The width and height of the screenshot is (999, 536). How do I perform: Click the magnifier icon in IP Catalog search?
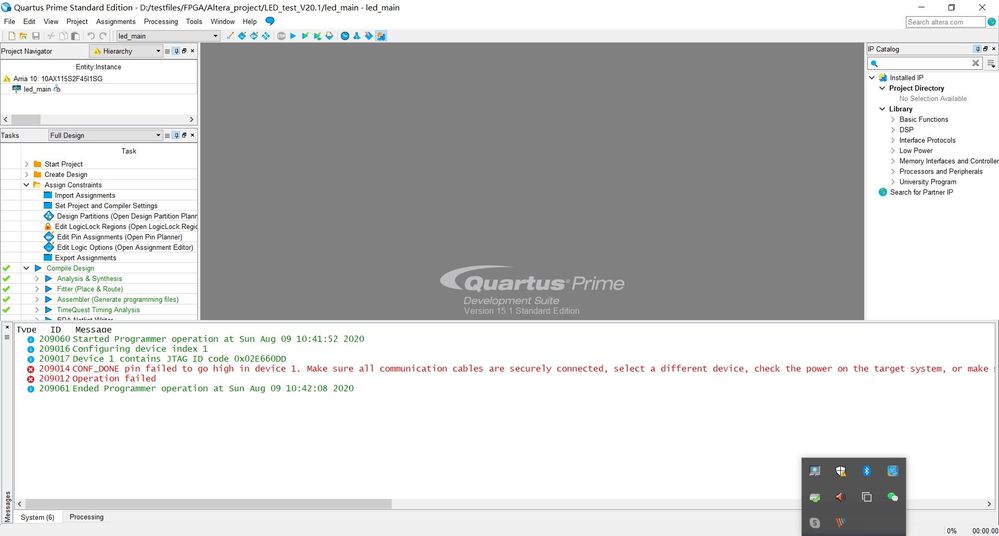coord(875,63)
